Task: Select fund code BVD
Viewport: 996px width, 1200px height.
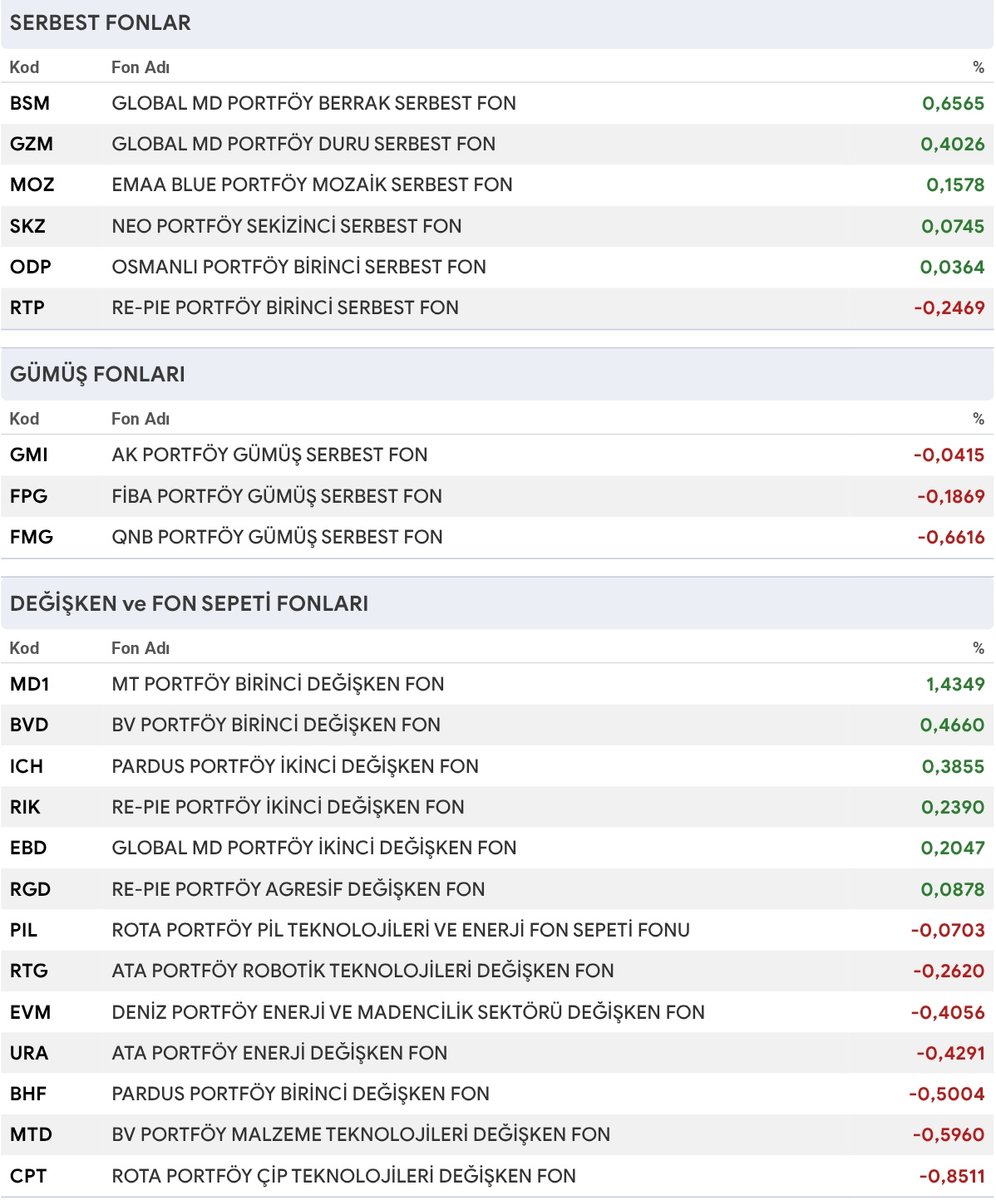Action: tap(30, 726)
